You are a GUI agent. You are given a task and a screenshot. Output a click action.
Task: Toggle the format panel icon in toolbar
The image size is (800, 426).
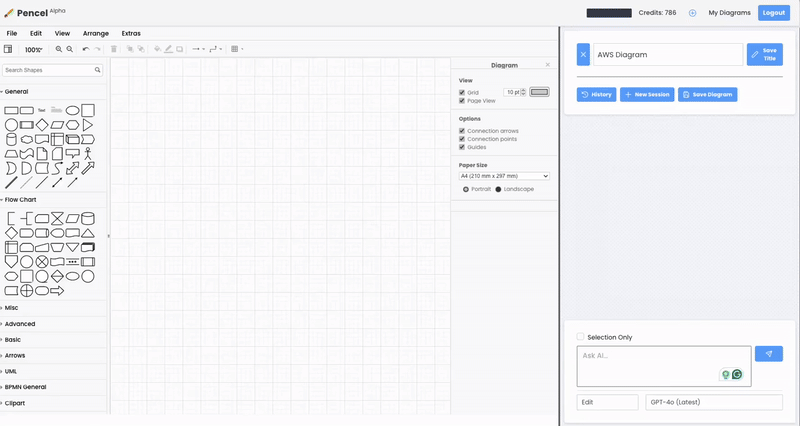pos(8,49)
